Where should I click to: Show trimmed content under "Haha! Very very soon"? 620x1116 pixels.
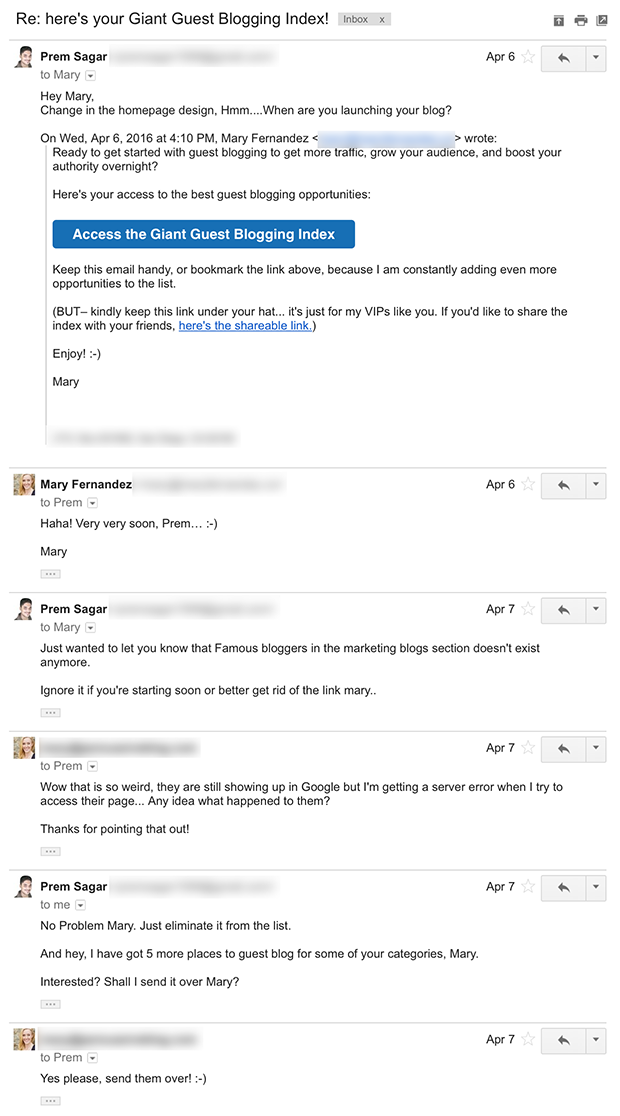(x=50, y=574)
